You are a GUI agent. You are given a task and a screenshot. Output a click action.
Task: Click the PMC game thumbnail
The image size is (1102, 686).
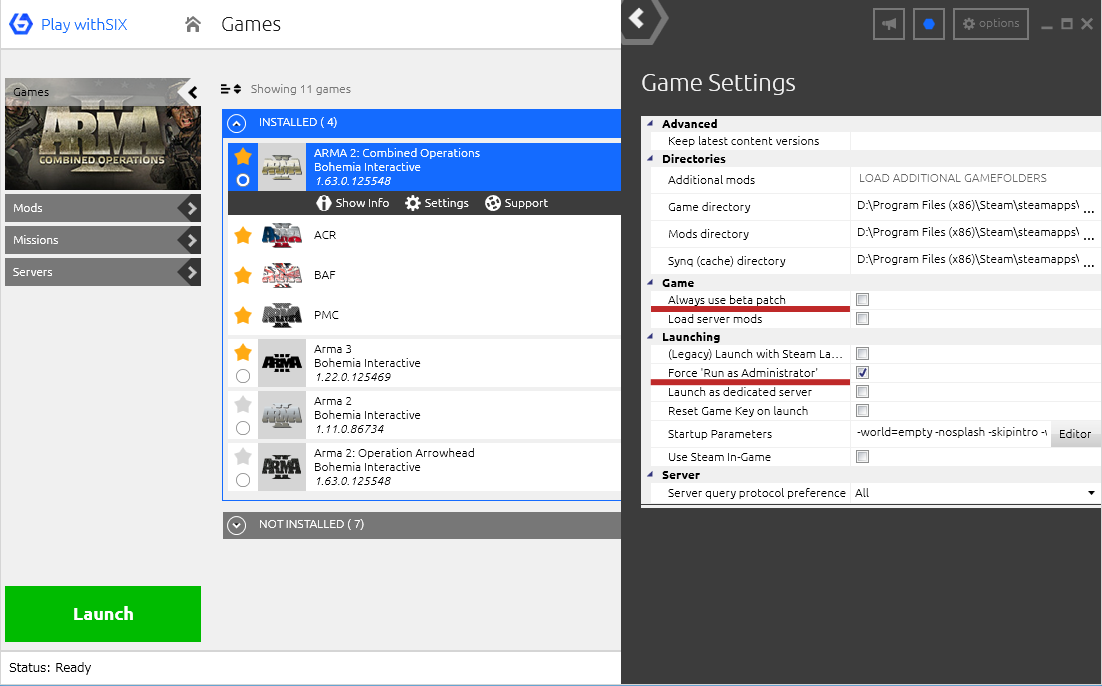tap(282, 316)
